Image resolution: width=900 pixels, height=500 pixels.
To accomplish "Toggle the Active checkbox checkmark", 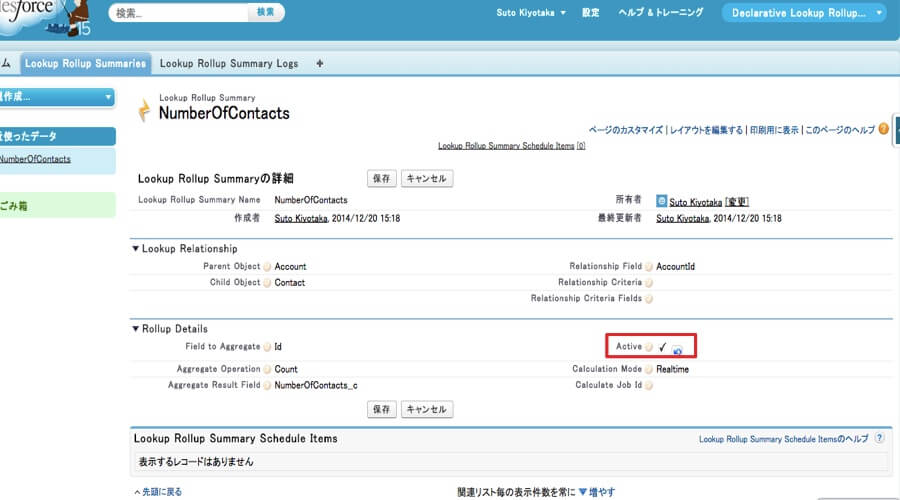I will click(x=662, y=347).
